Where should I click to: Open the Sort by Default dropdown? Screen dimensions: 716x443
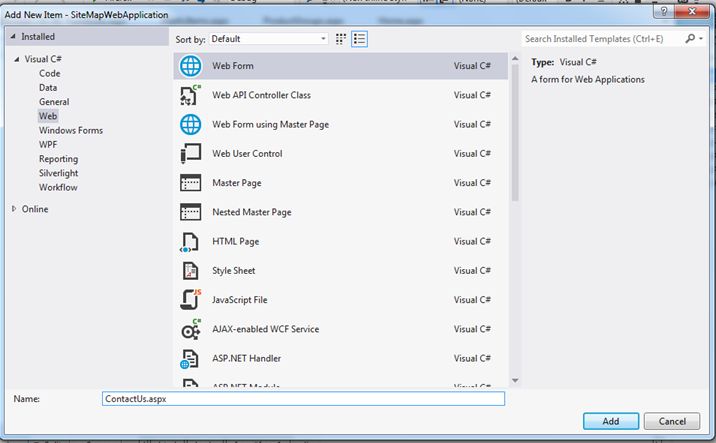pos(268,39)
